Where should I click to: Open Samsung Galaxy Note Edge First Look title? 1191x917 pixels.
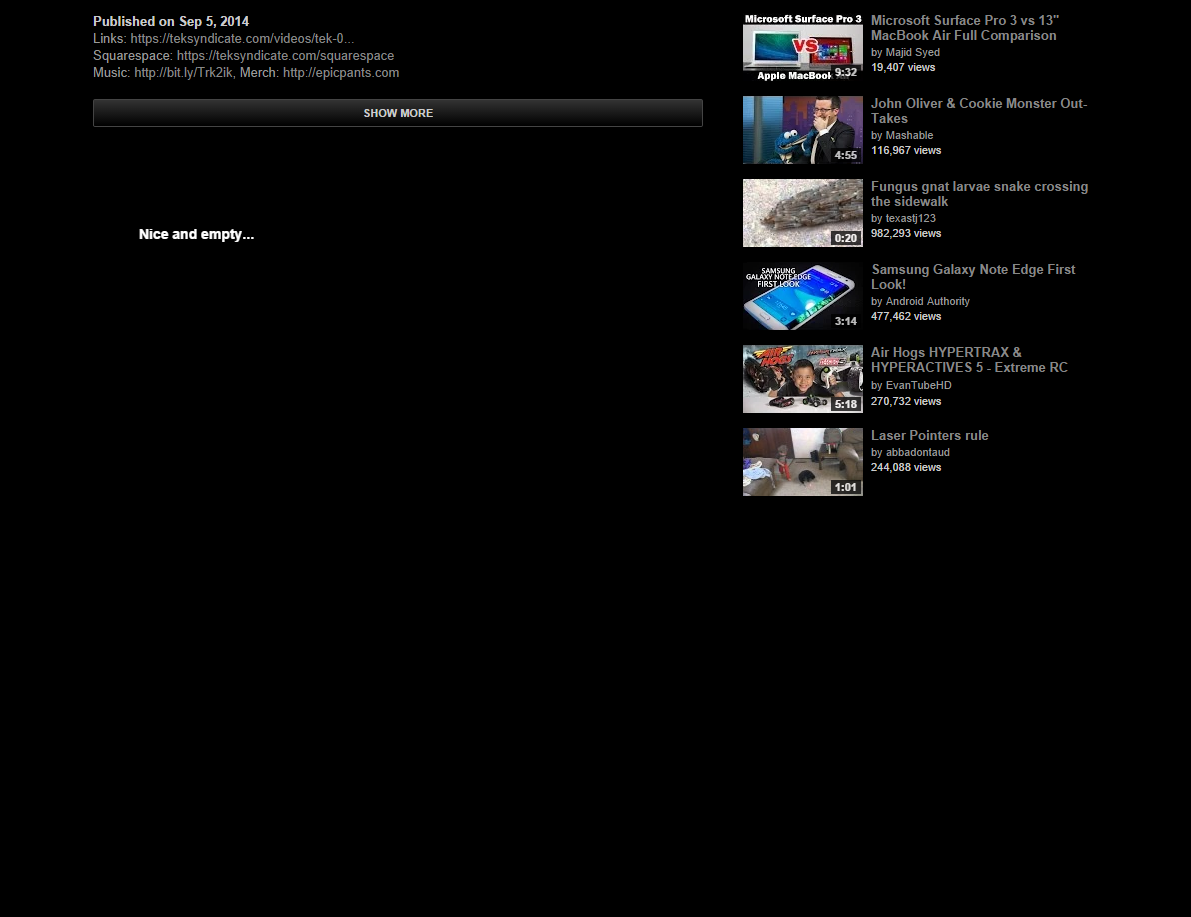973,277
